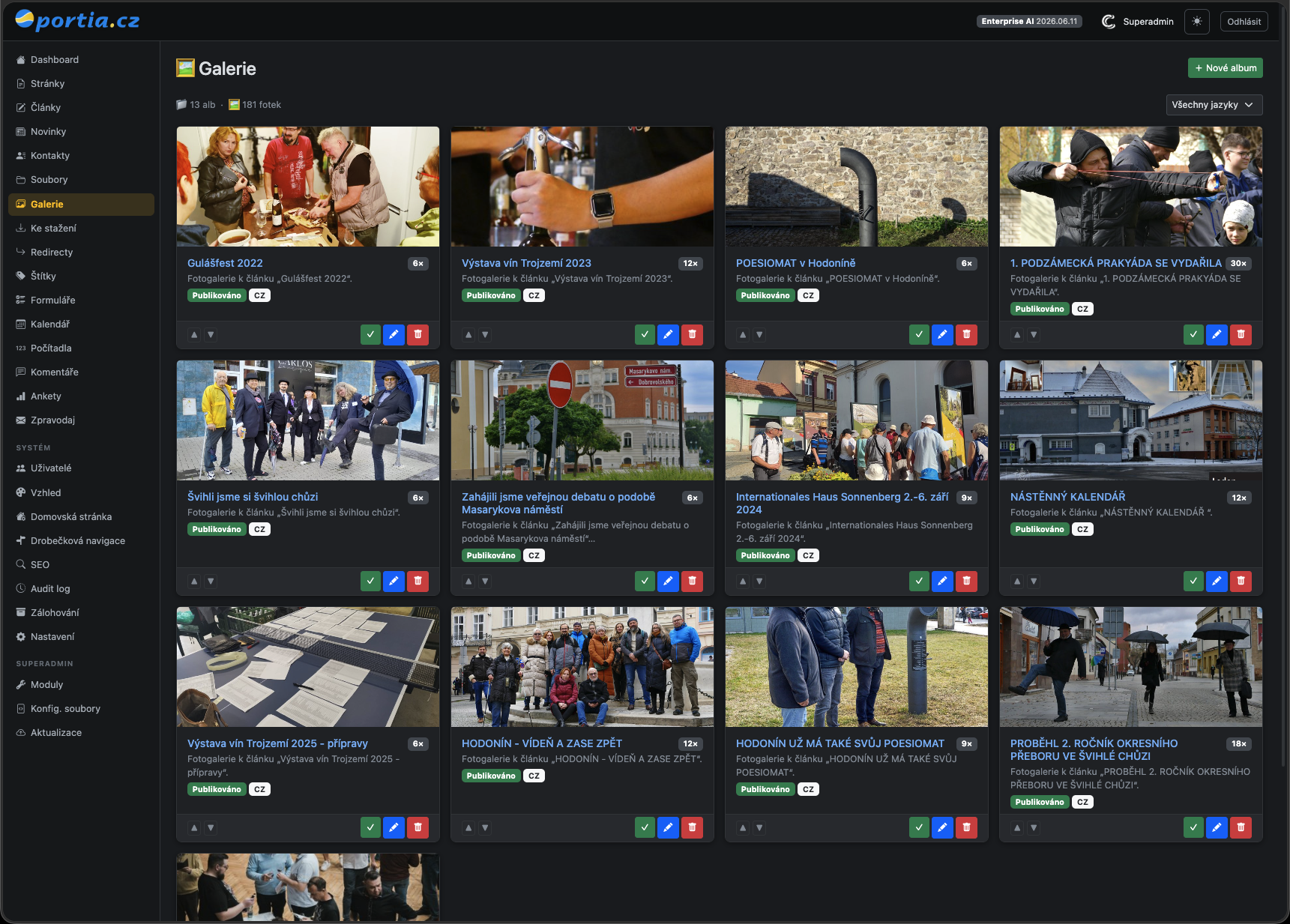Click the Odhlásit logout button

(1244, 22)
